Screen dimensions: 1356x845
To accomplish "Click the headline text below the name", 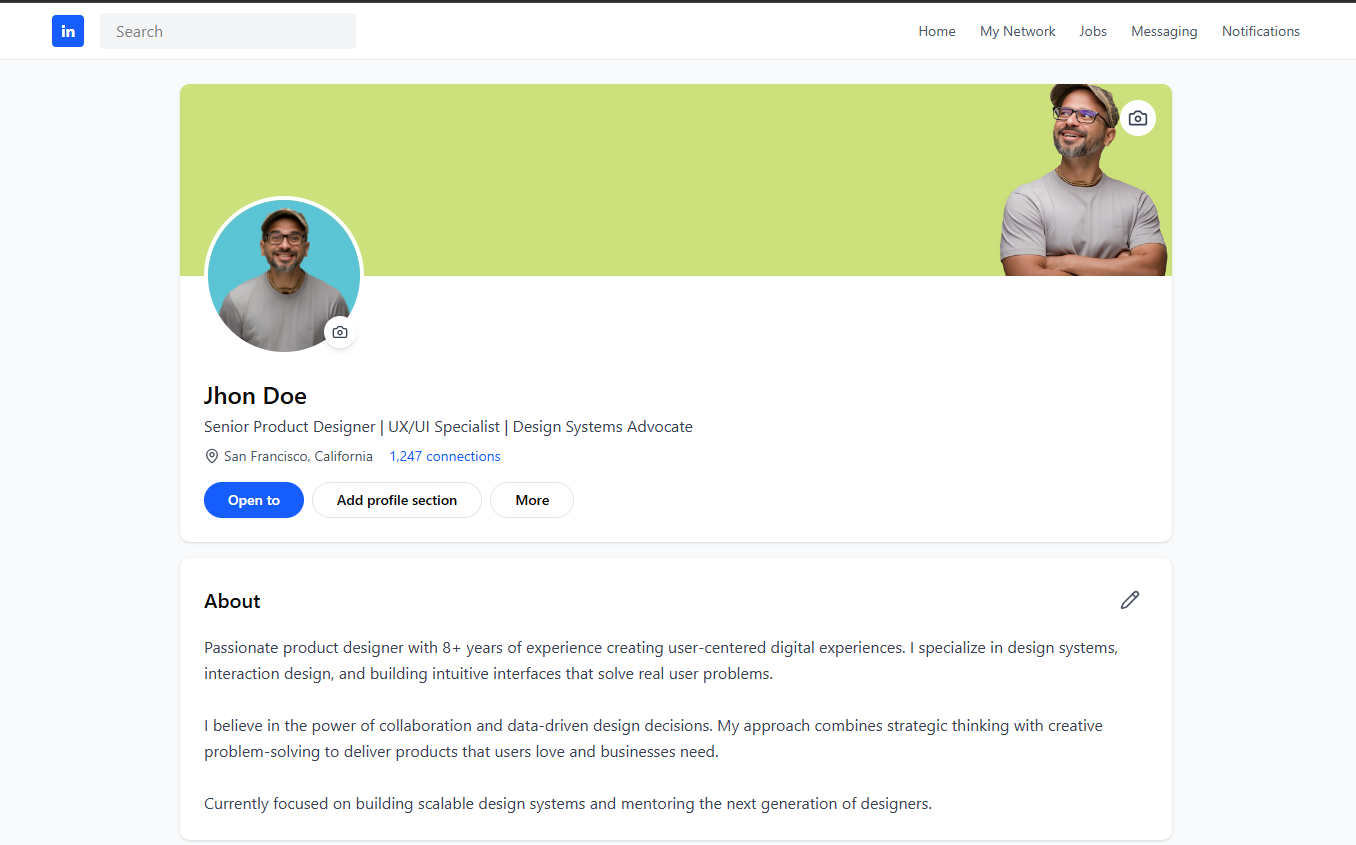I will pyautogui.click(x=448, y=426).
